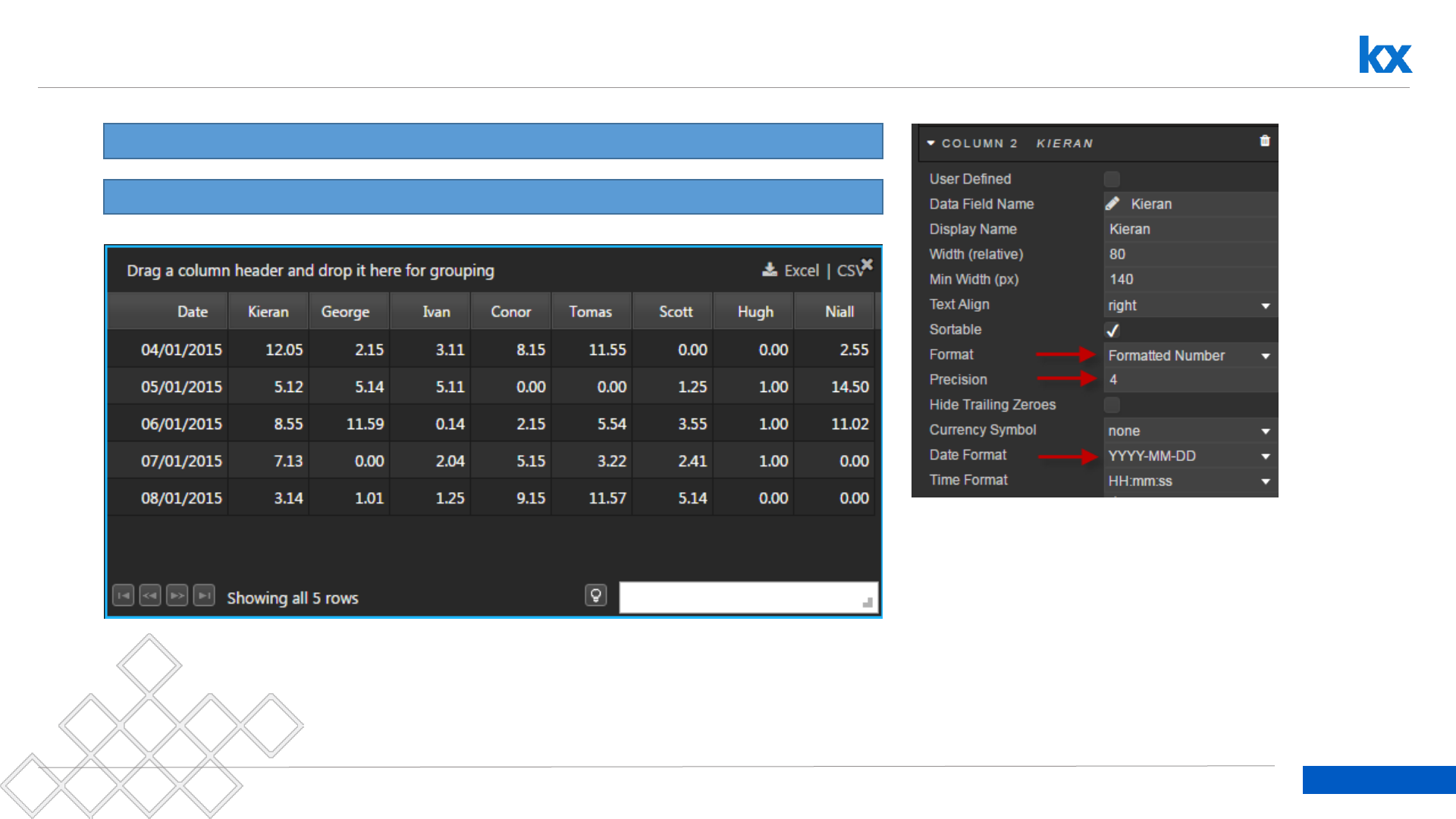
Task: Click the Tomas column header
Action: click(590, 312)
